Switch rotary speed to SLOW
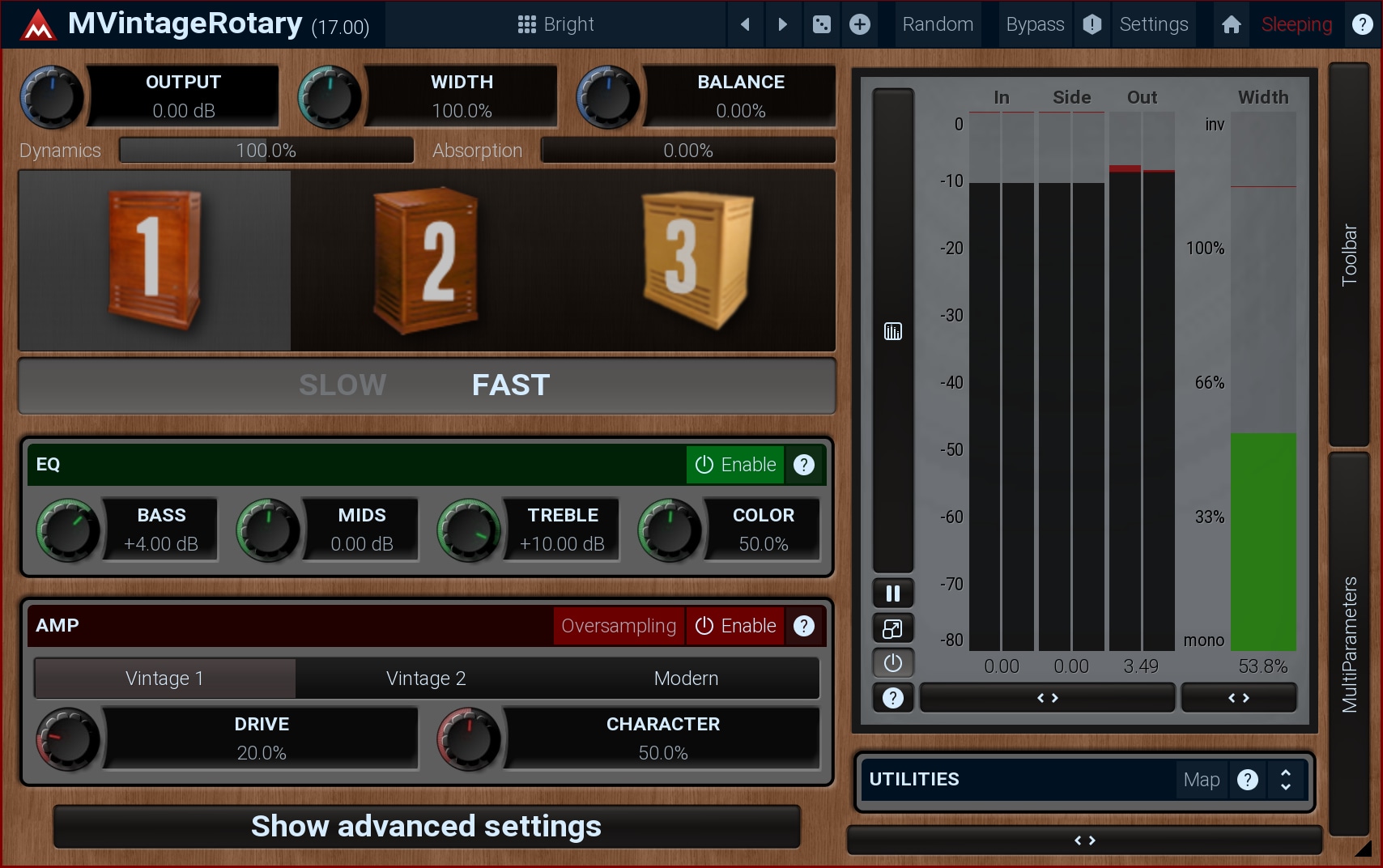Viewport: 1383px width, 868px height. [x=343, y=385]
